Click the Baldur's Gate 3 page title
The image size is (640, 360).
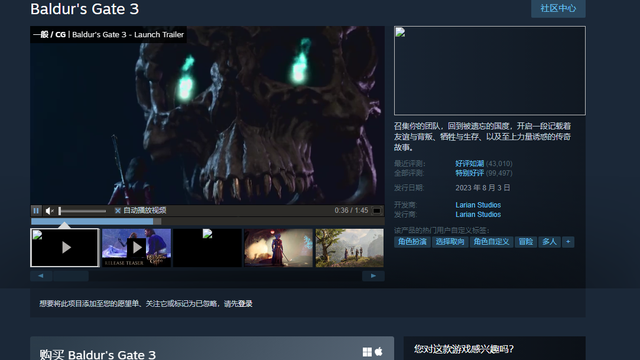[x=84, y=9]
